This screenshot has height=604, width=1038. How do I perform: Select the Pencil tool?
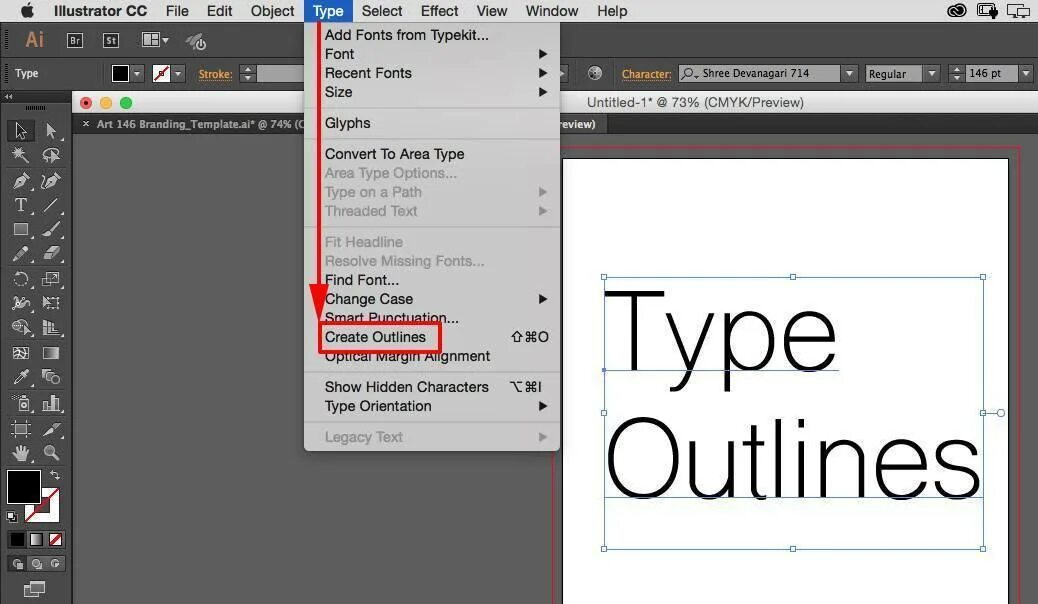click(21, 254)
